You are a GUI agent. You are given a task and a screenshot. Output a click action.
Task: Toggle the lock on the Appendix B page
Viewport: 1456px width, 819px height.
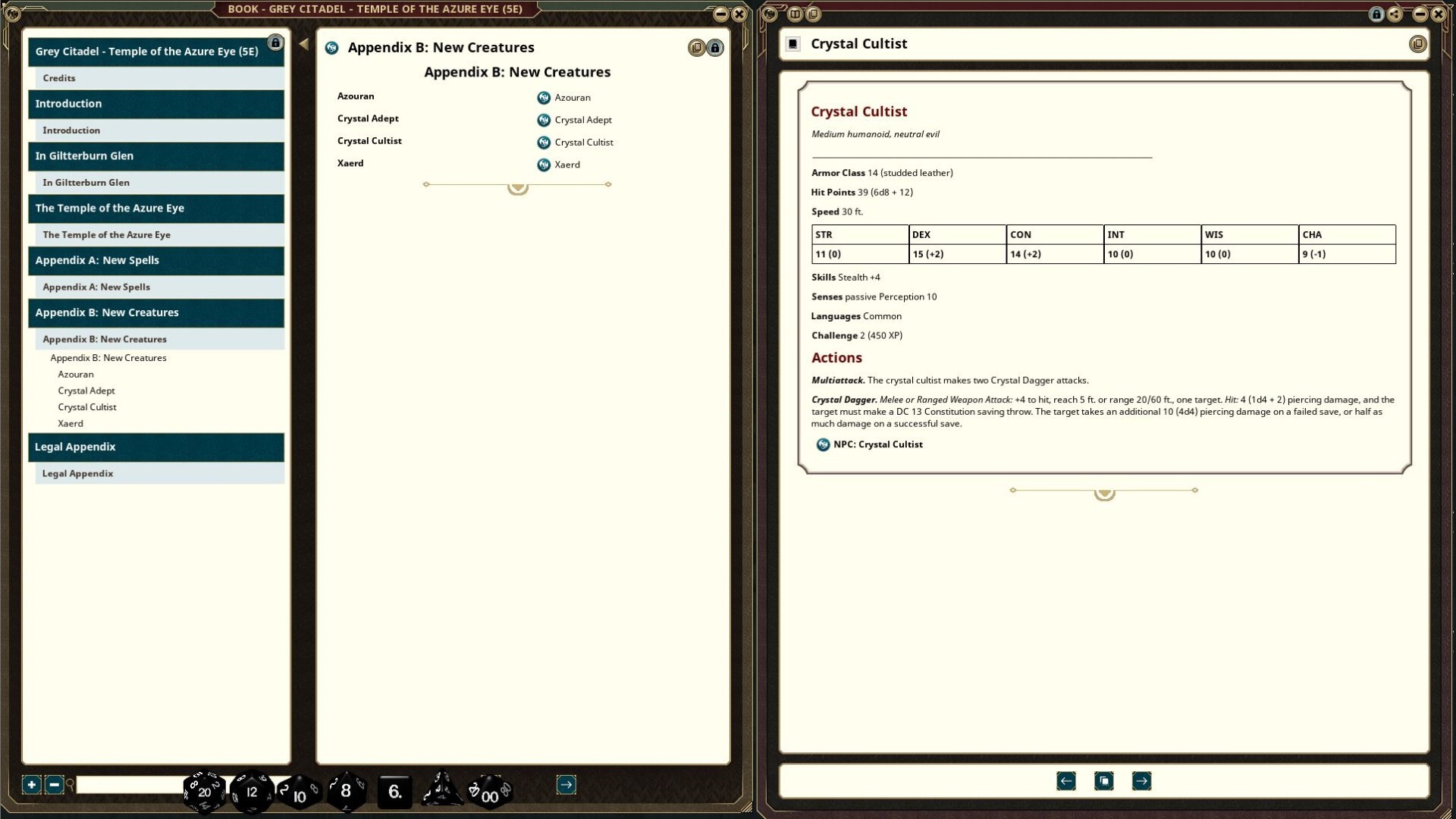pos(715,47)
